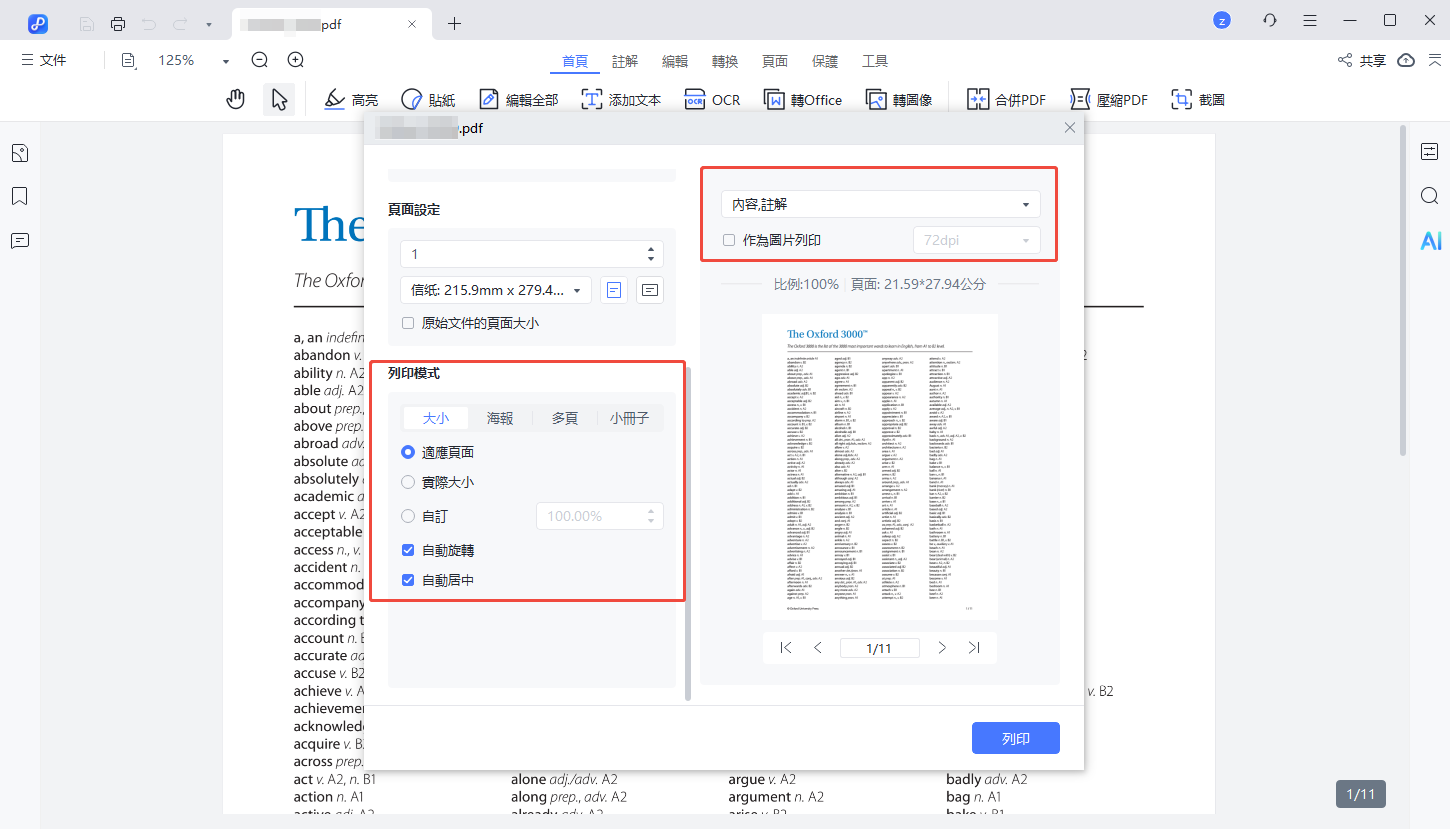Open the 內容,註解 print content dropdown
The width and height of the screenshot is (1450, 829).
click(879, 203)
